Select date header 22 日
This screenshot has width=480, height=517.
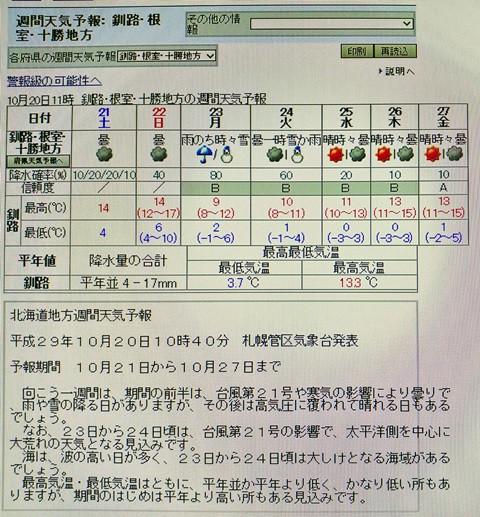tap(159, 118)
